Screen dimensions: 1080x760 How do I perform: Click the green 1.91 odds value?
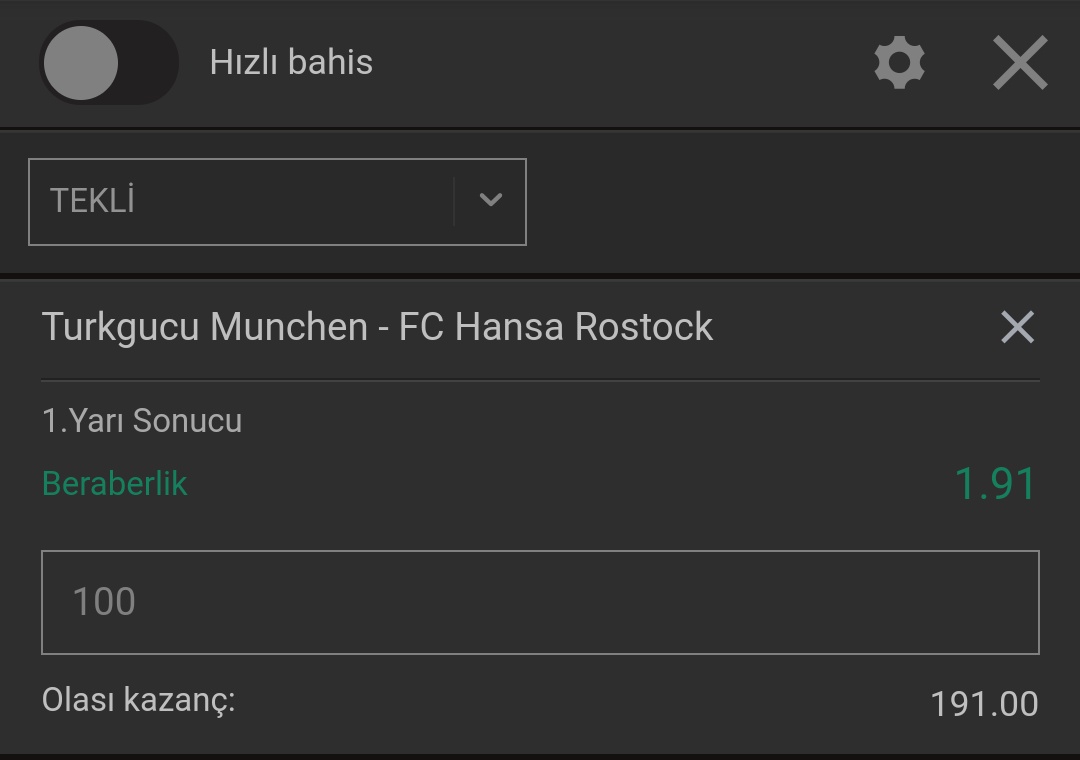[x=996, y=484]
